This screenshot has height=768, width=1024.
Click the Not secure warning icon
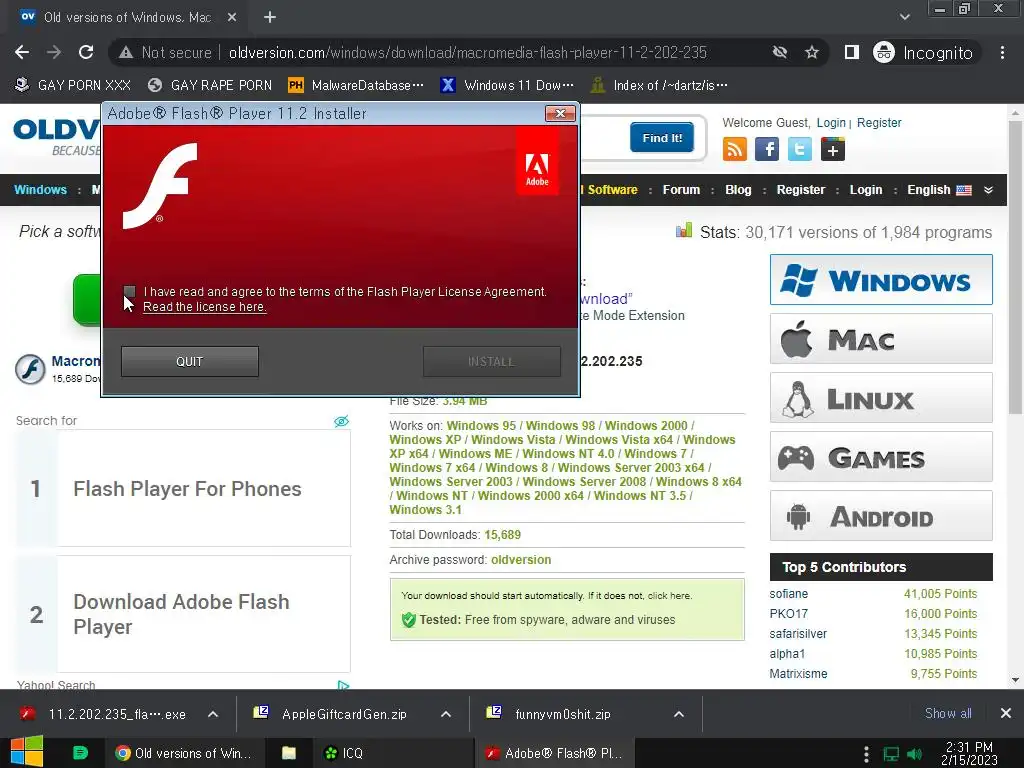pos(126,52)
